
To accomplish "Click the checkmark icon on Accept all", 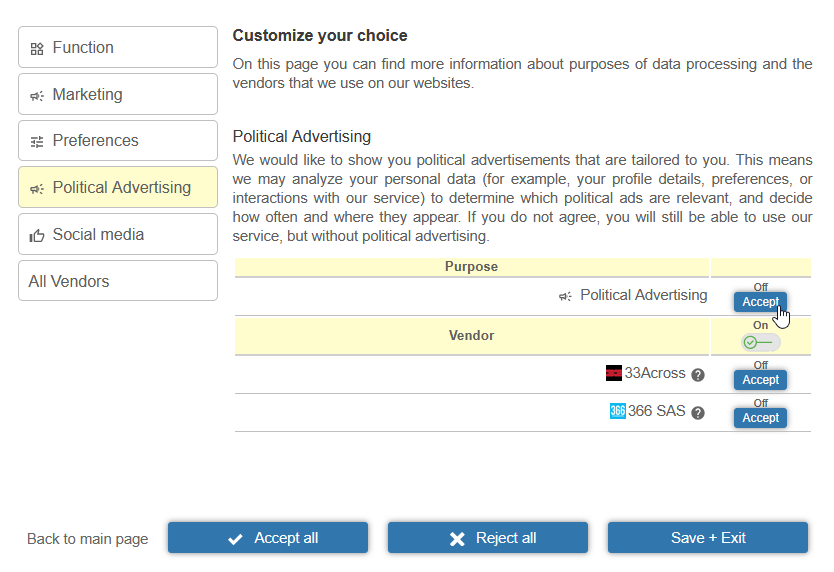I will [x=235, y=539].
